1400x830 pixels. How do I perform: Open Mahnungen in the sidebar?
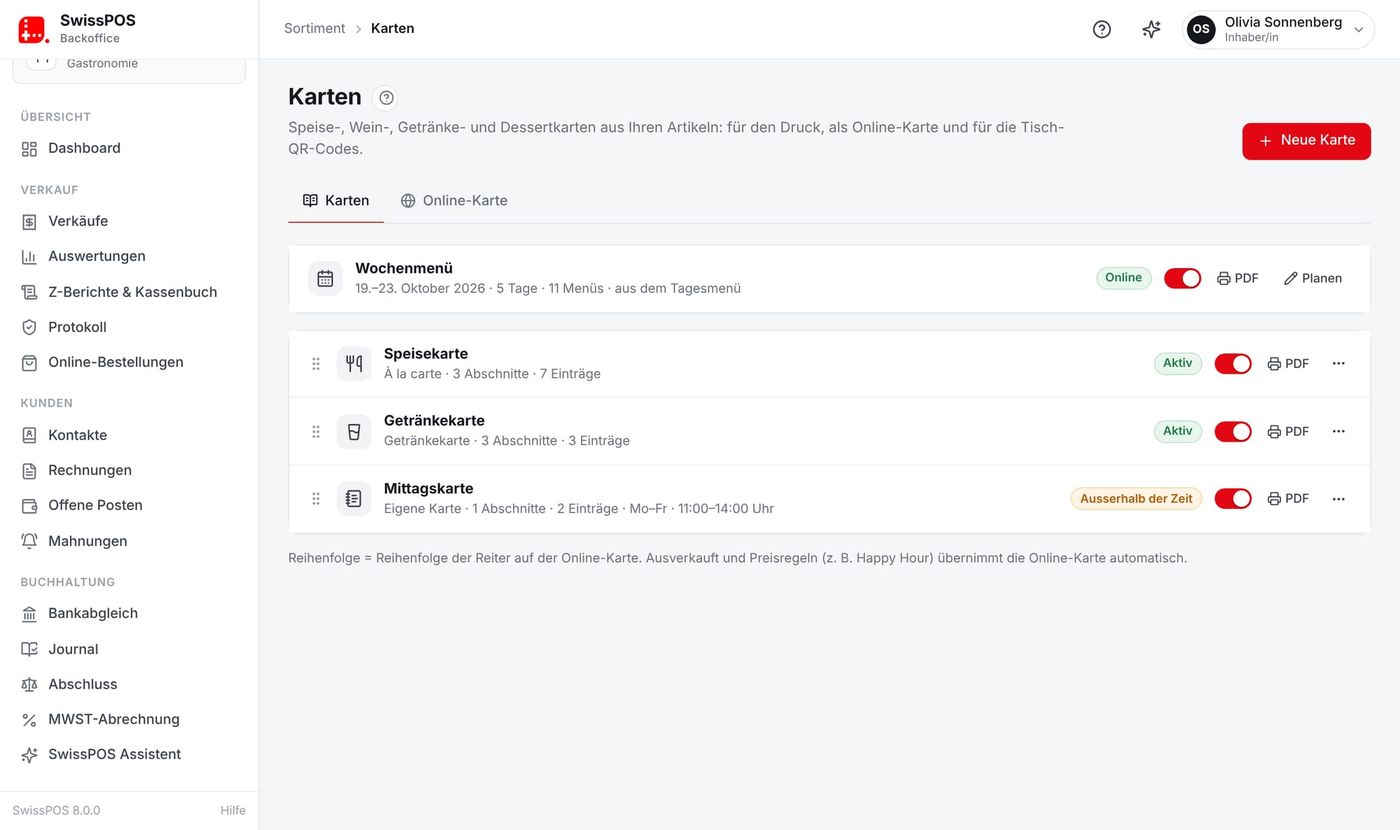click(129, 541)
